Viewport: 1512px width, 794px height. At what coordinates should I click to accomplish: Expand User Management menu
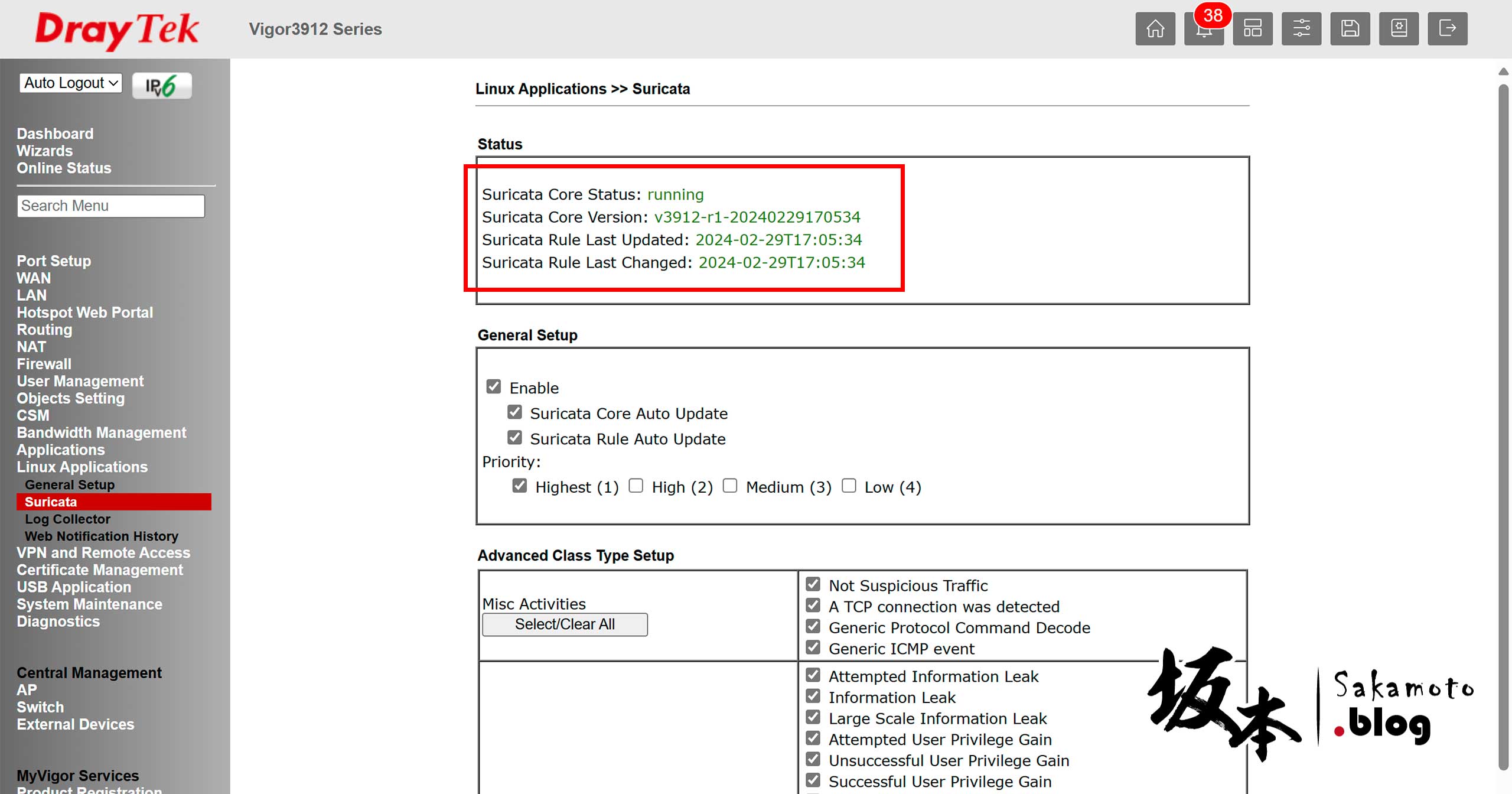point(80,380)
